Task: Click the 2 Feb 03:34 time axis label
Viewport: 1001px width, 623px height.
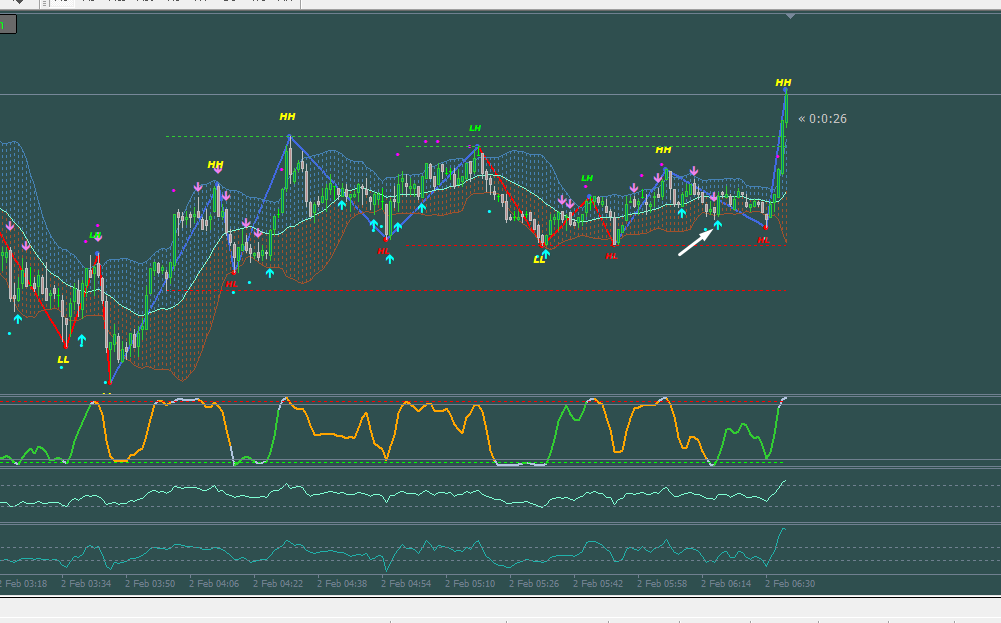Action: click(x=86, y=583)
